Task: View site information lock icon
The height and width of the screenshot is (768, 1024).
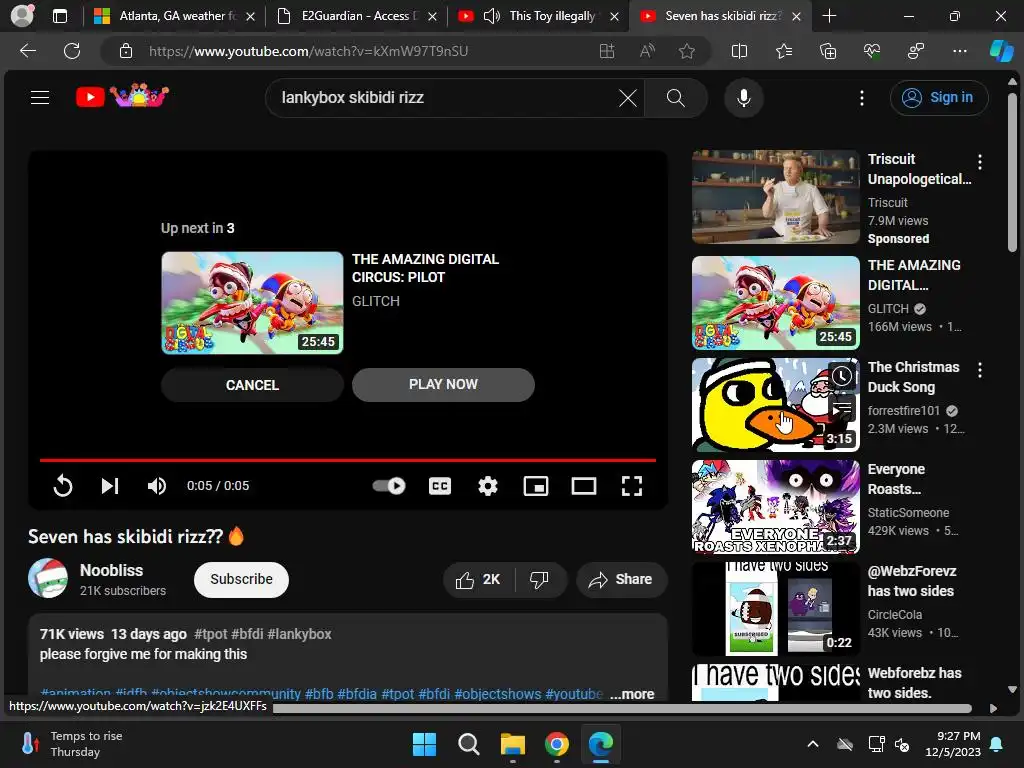Action: point(126,51)
